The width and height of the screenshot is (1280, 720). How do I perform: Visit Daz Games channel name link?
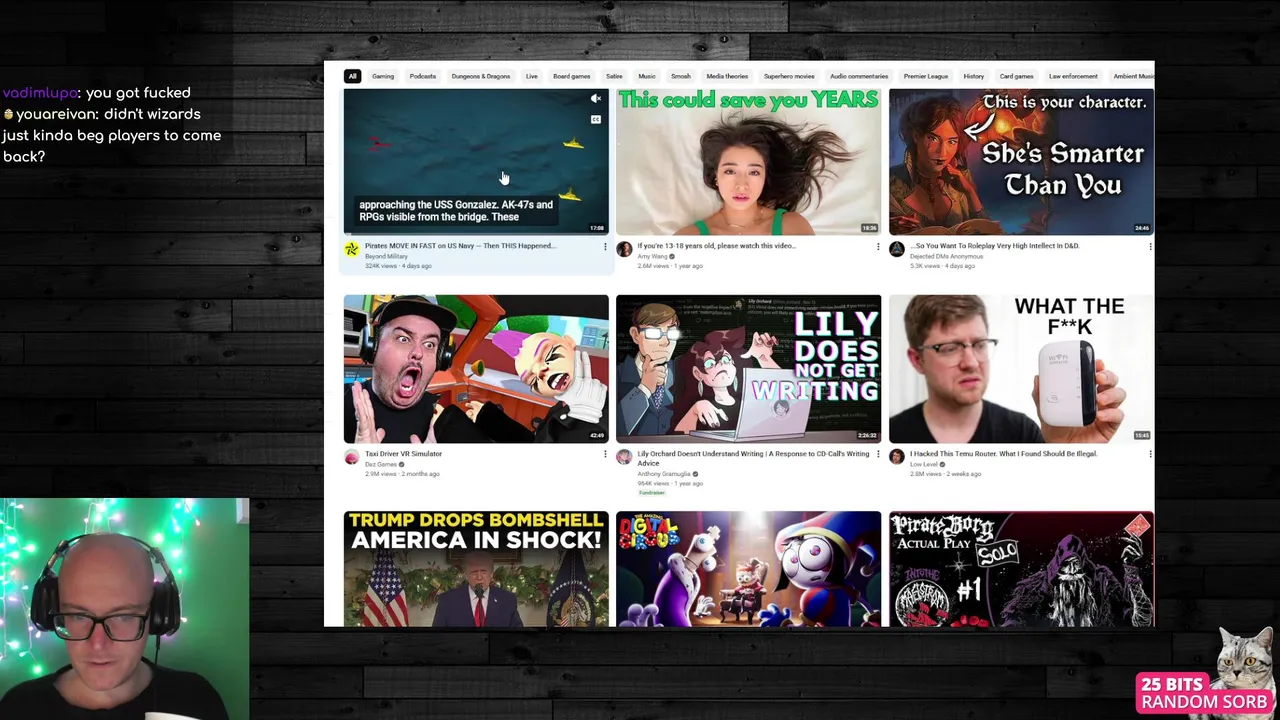(381, 465)
